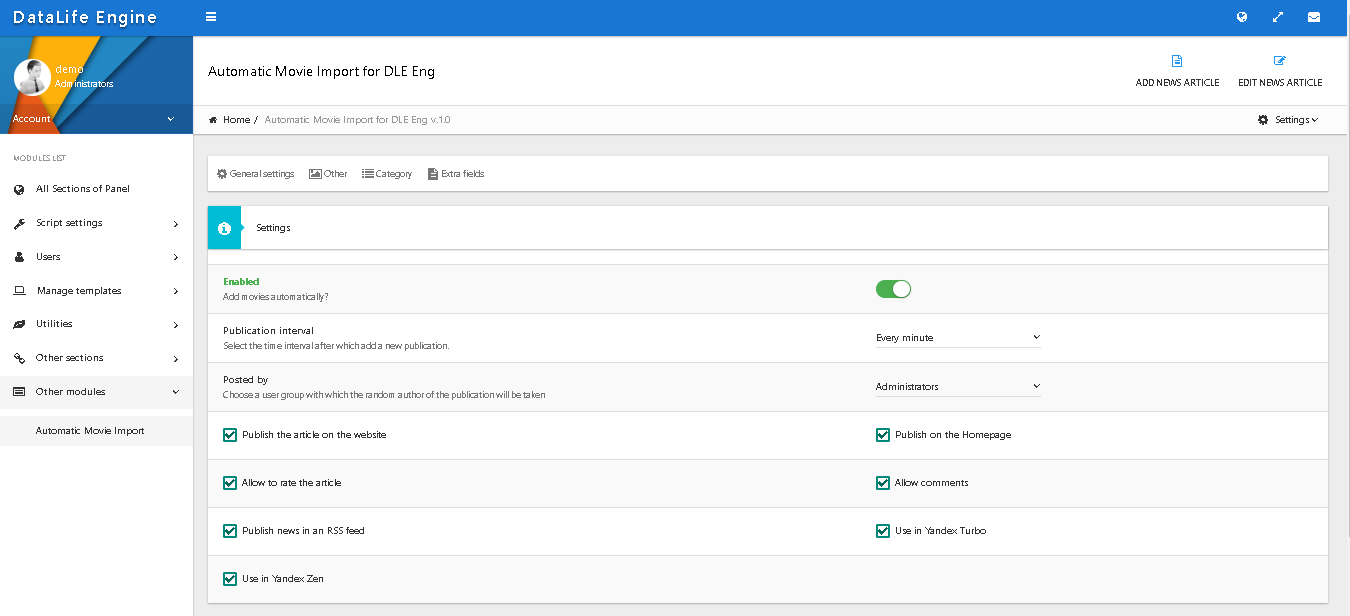
Task: Uncheck Publish news in an RSS feed
Action: tap(230, 531)
